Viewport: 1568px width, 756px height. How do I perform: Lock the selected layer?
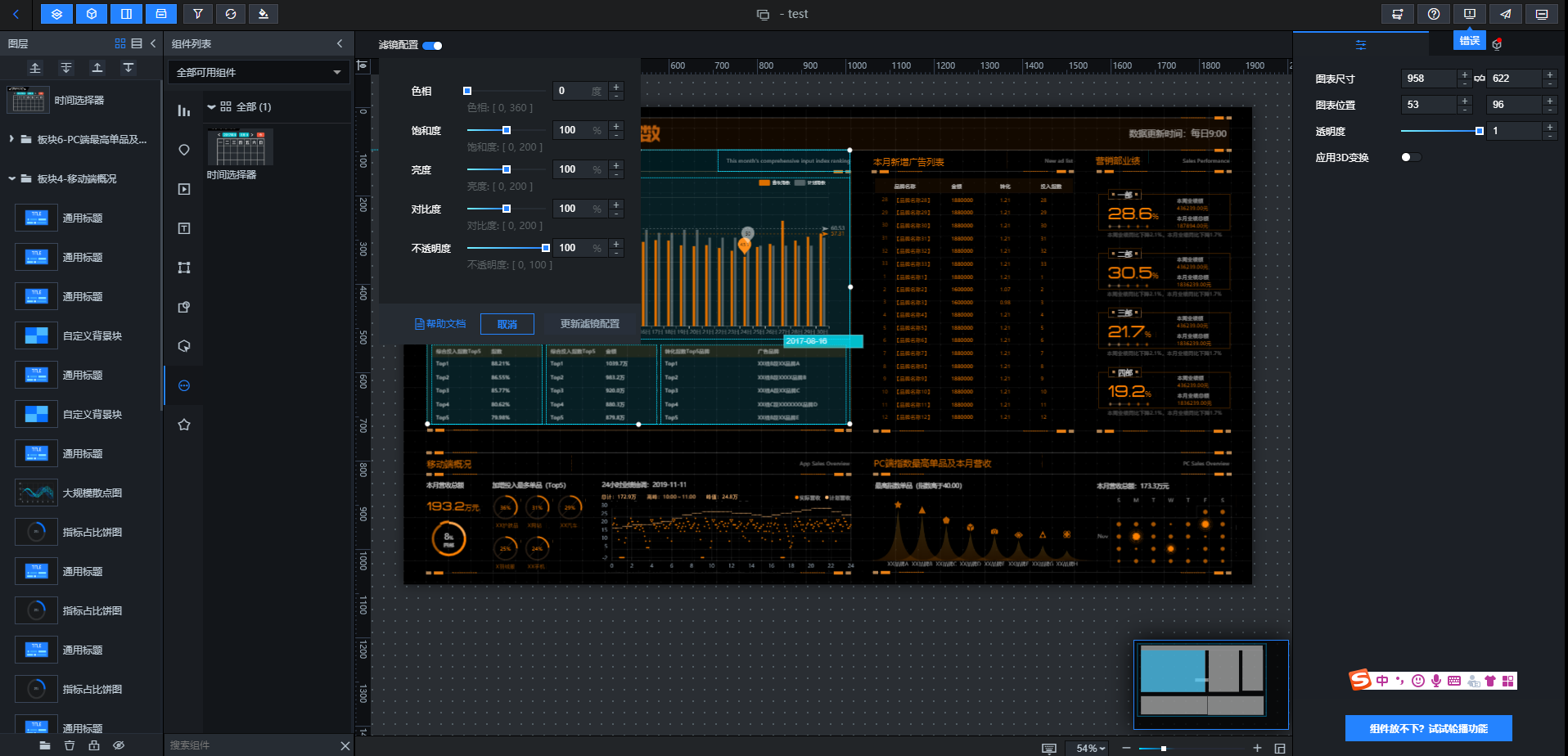[x=94, y=745]
